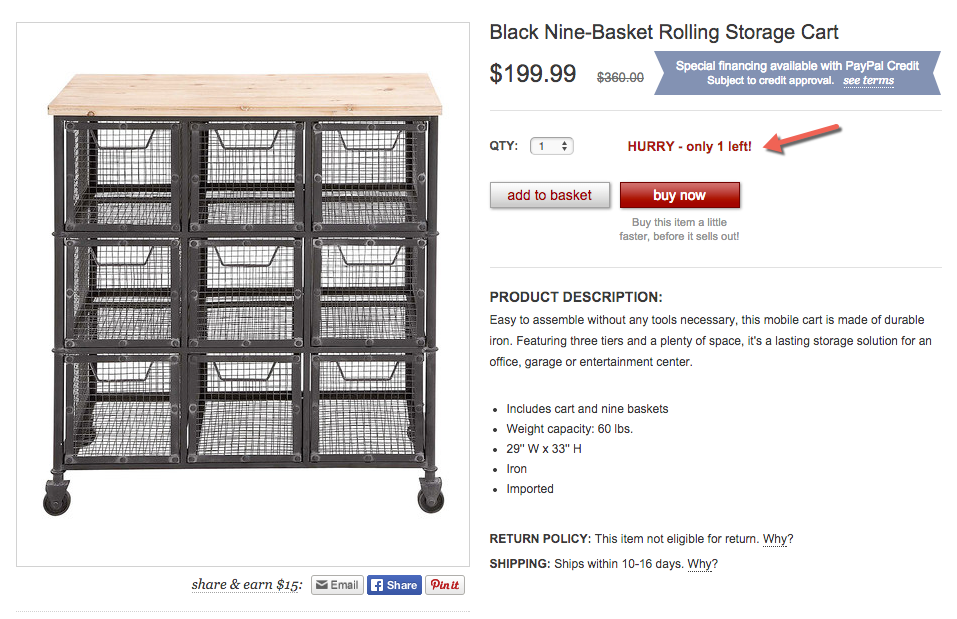Click the Black Nine-Basket Rolling Storage Cart title
957x619 pixels.
click(x=664, y=32)
